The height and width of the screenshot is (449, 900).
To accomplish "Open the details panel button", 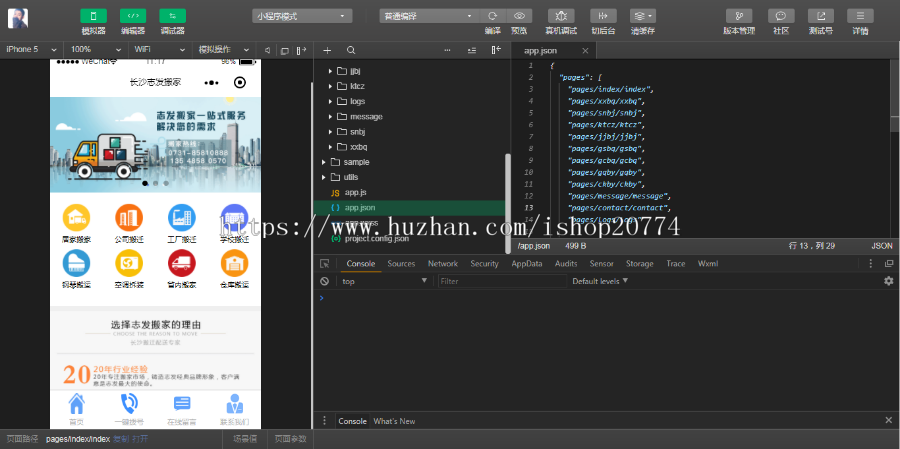I will [x=860, y=16].
